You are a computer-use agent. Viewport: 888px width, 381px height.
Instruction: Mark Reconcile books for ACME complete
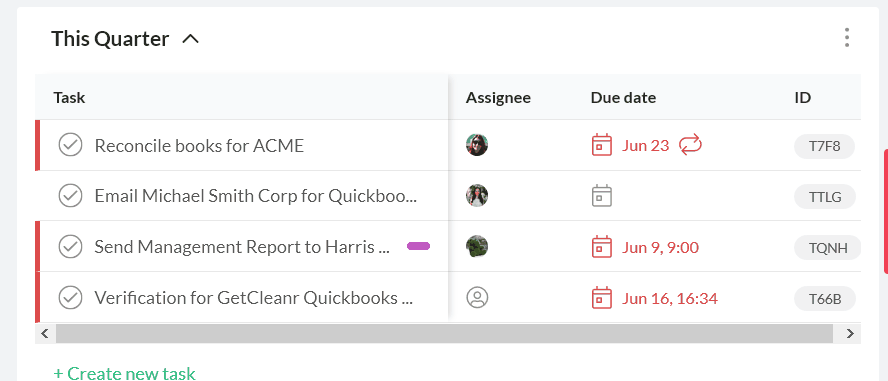click(70, 145)
